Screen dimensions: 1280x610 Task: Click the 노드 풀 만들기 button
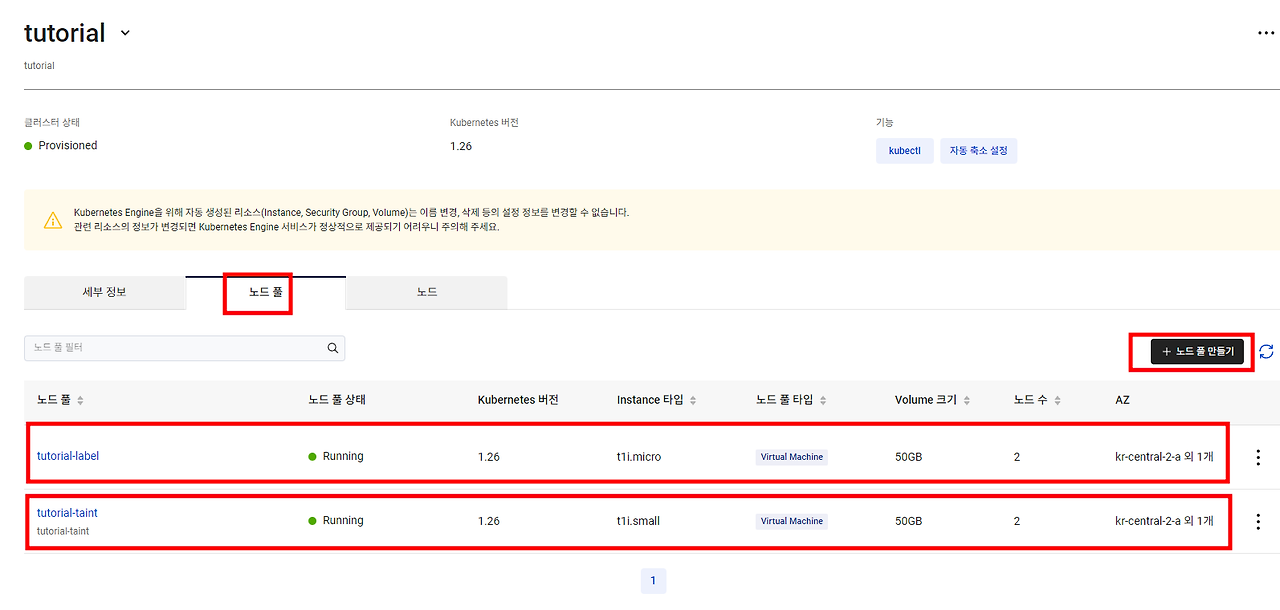point(1198,351)
